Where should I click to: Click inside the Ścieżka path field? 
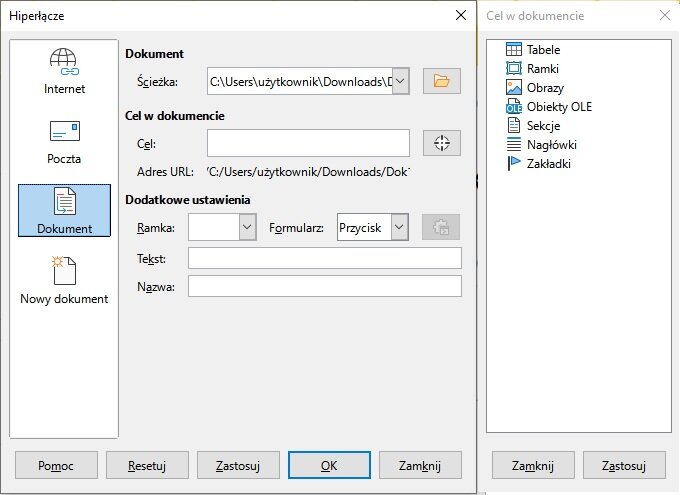(x=300, y=81)
